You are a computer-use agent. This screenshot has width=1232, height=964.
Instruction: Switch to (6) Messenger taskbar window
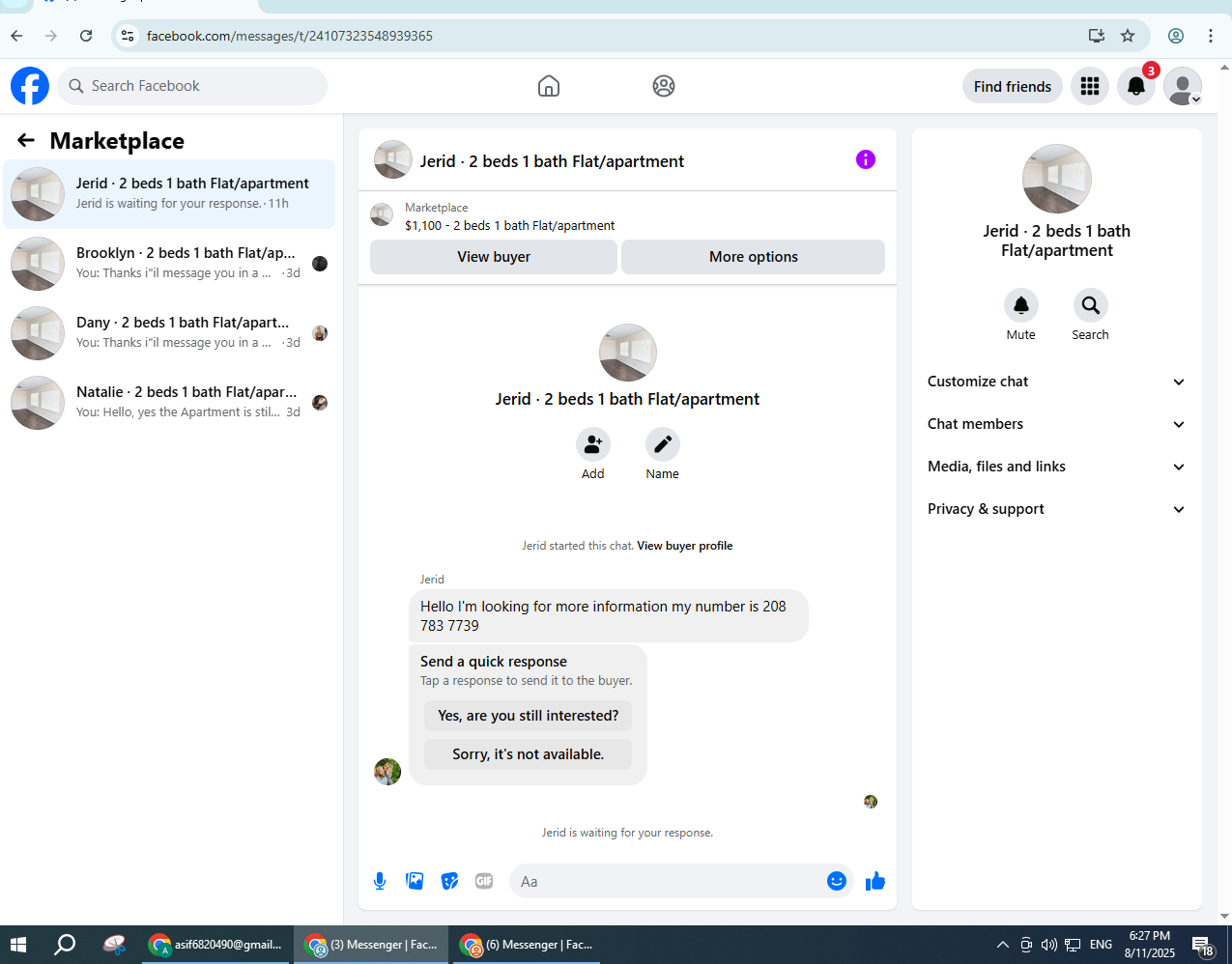pos(527,945)
